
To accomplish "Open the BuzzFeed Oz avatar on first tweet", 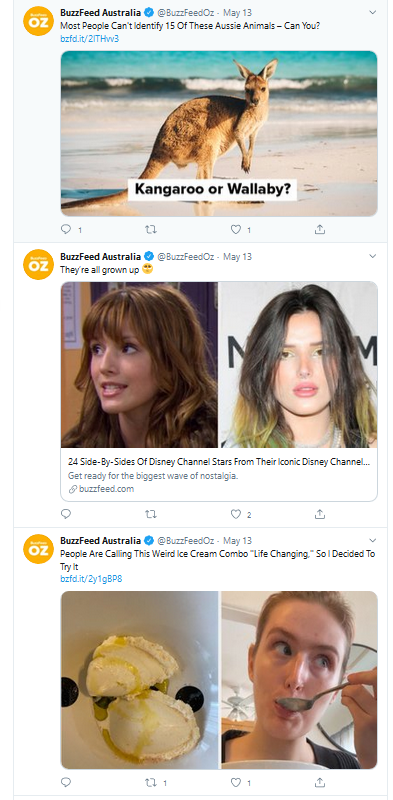I will point(39,20).
